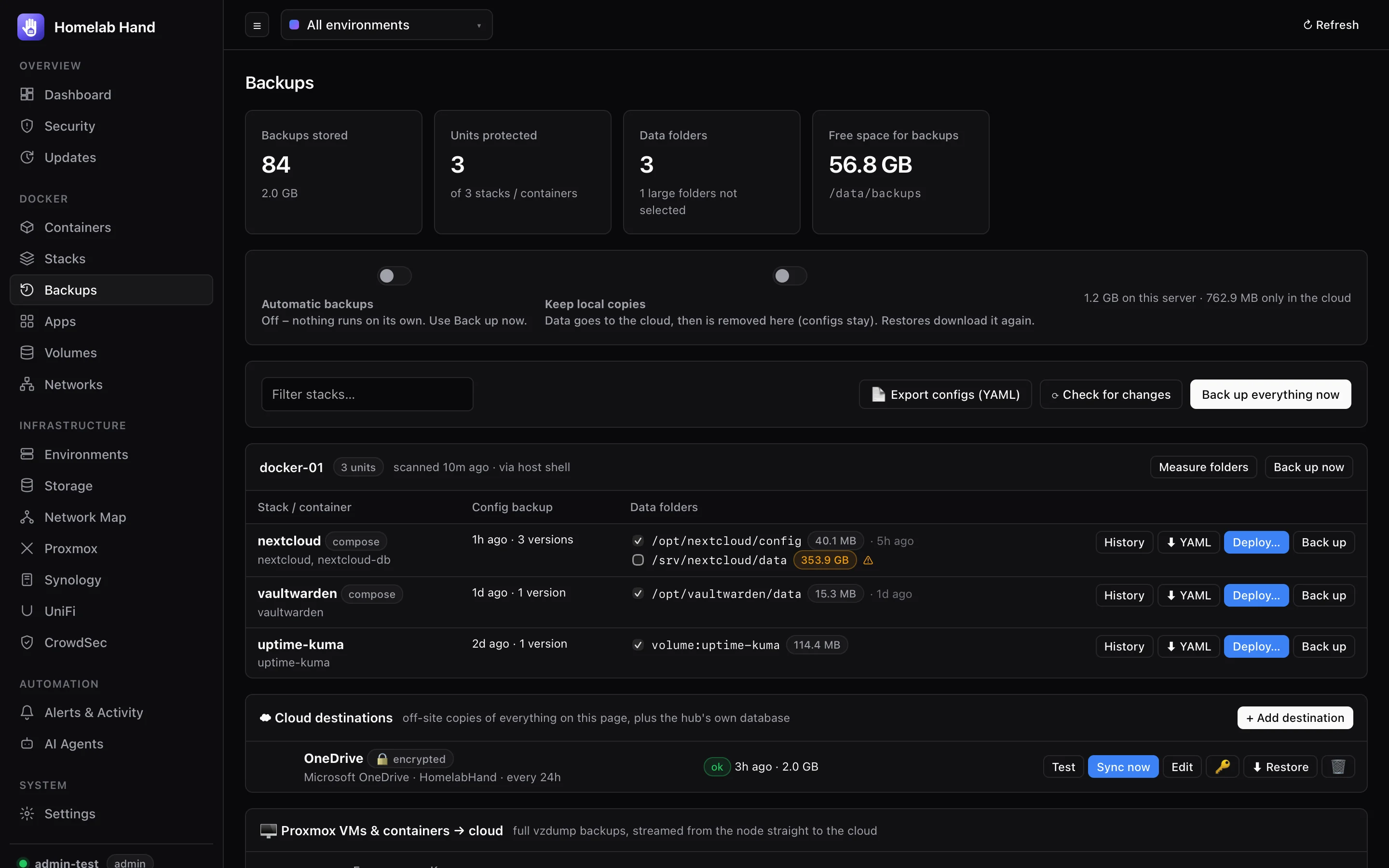Click the Storage icon in sidebar
Image resolution: width=1389 pixels, height=868 pixels.
(27, 486)
